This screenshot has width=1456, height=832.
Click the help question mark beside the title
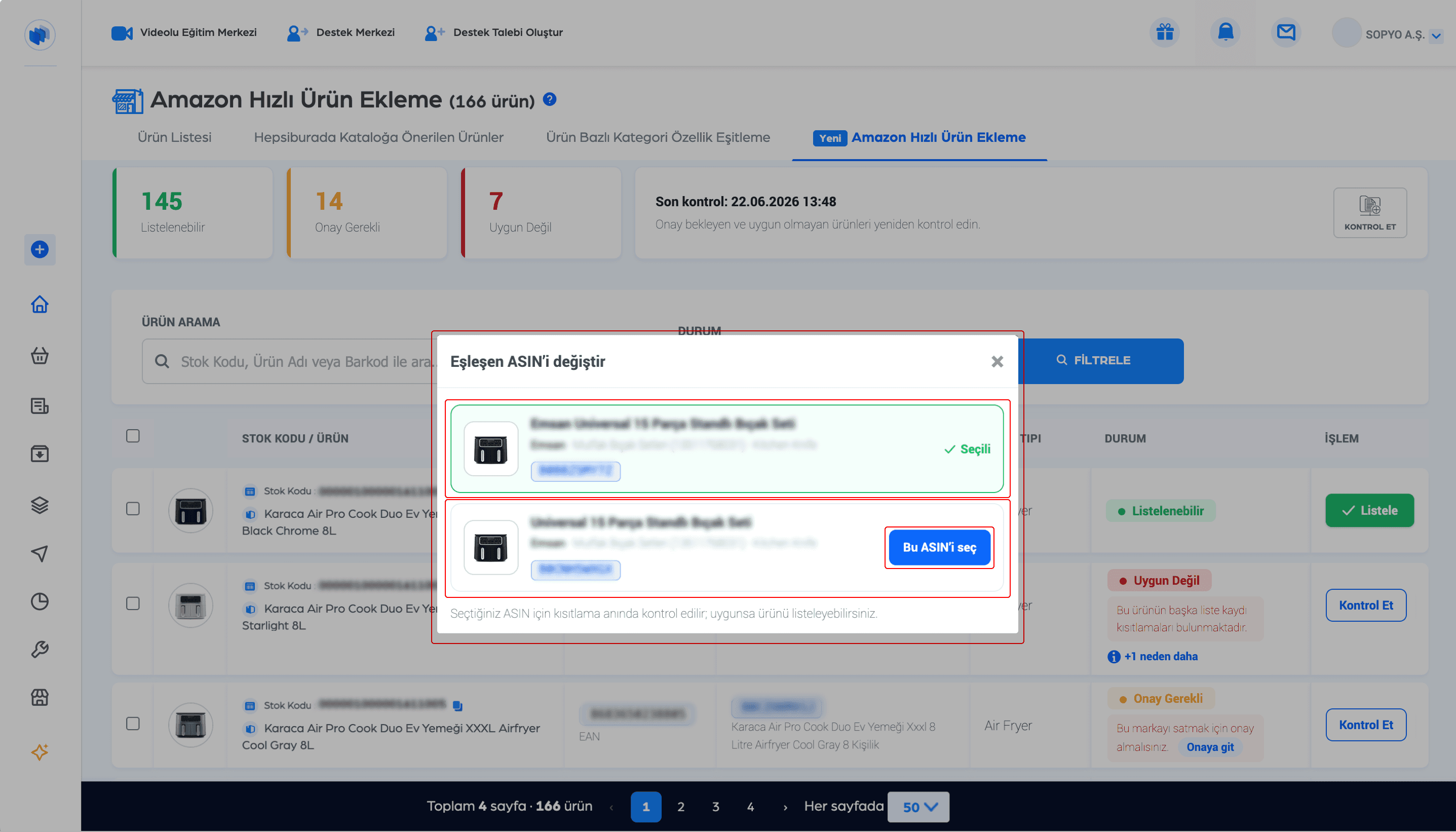550,99
